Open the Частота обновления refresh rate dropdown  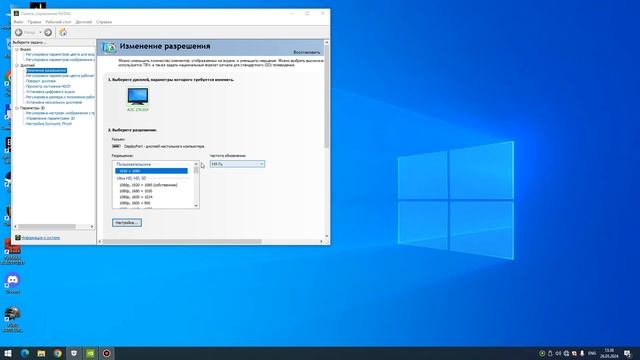coord(237,164)
